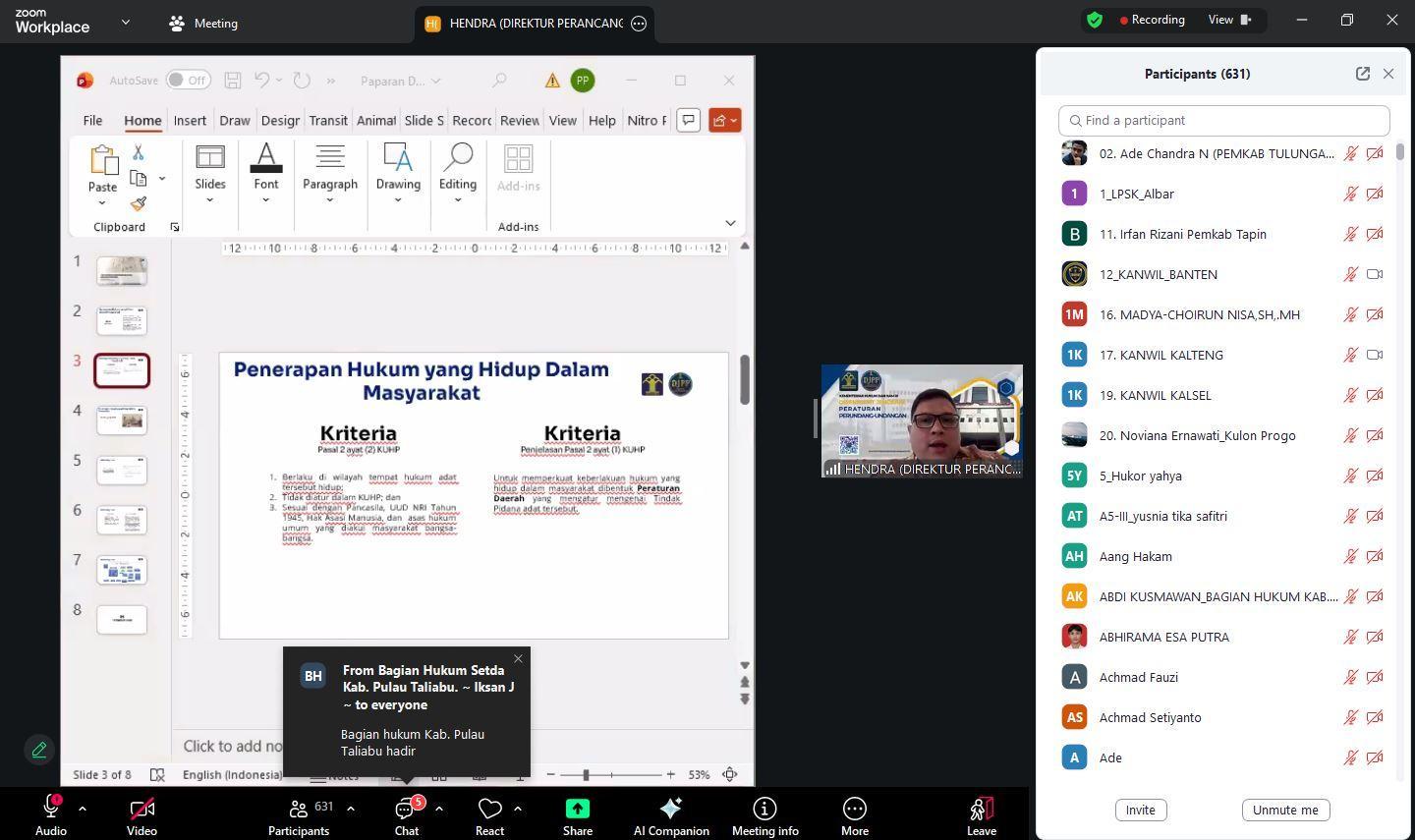Open the View dropdown at top right
The height and width of the screenshot is (840, 1415).
click(1229, 20)
